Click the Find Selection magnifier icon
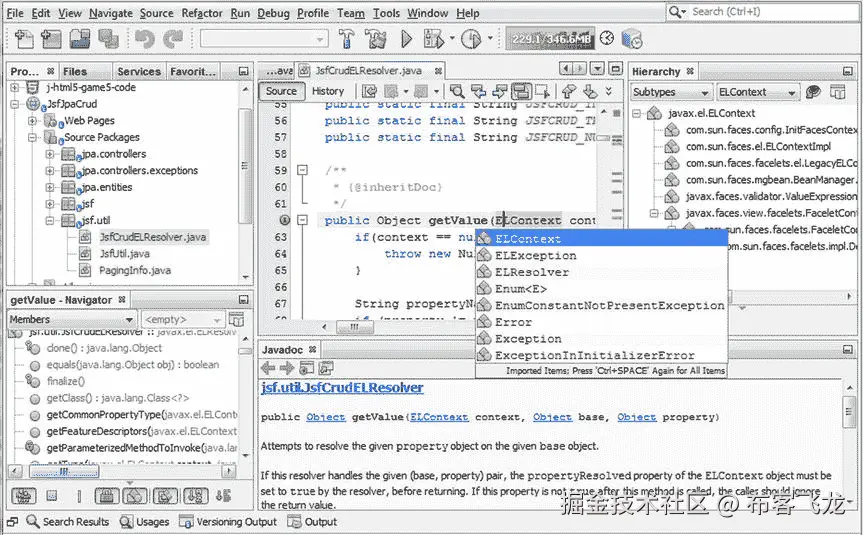Viewport: 863px width, 535px height. point(457,91)
